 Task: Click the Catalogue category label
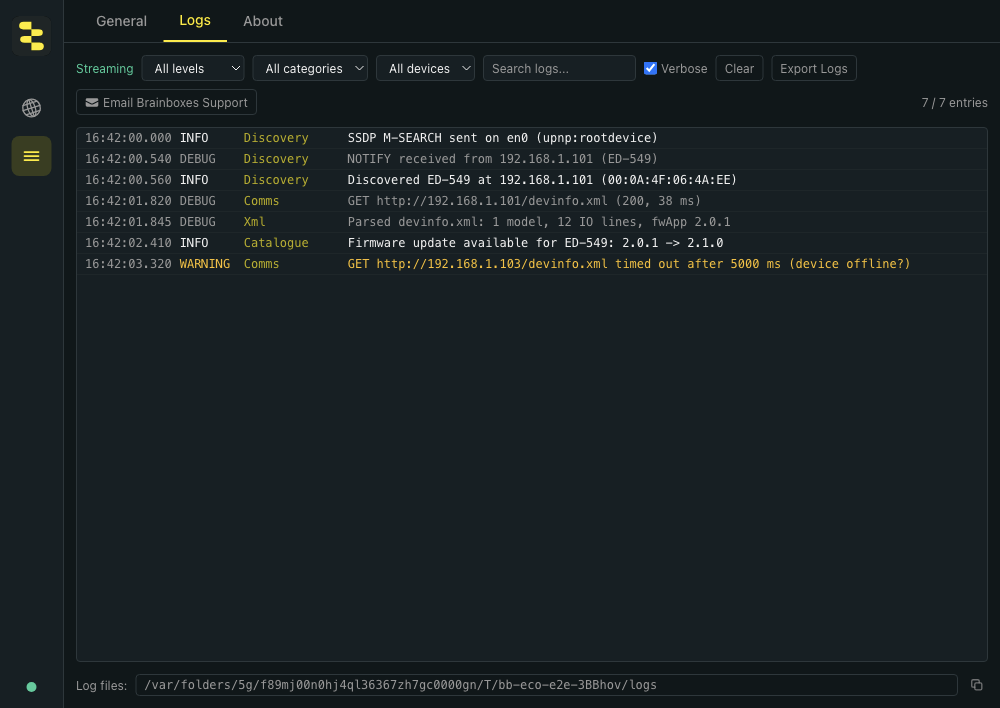point(276,243)
